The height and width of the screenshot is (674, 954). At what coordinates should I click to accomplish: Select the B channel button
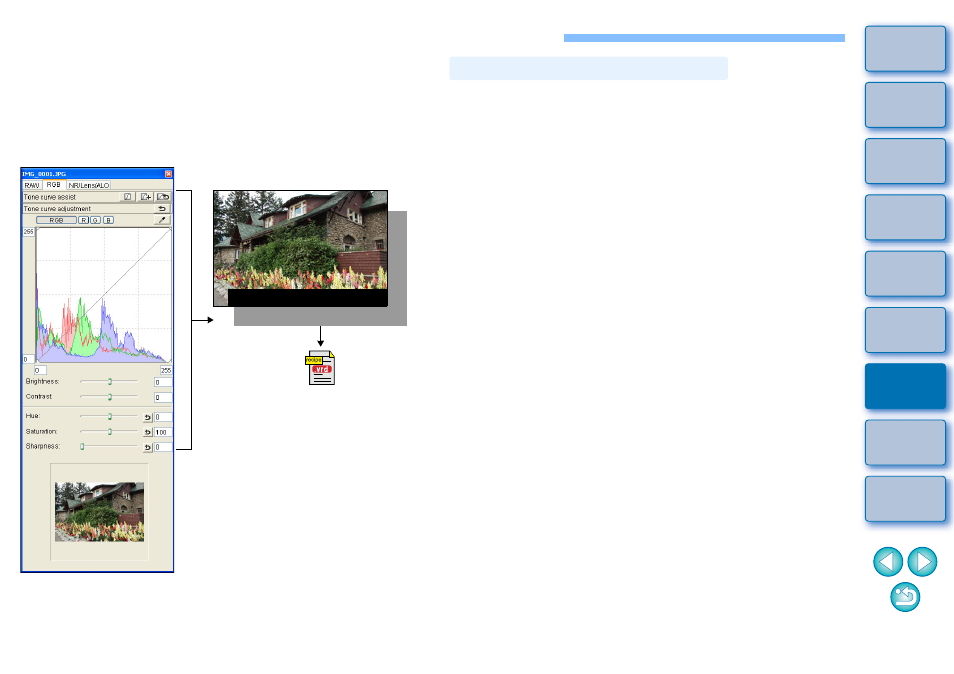point(108,220)
